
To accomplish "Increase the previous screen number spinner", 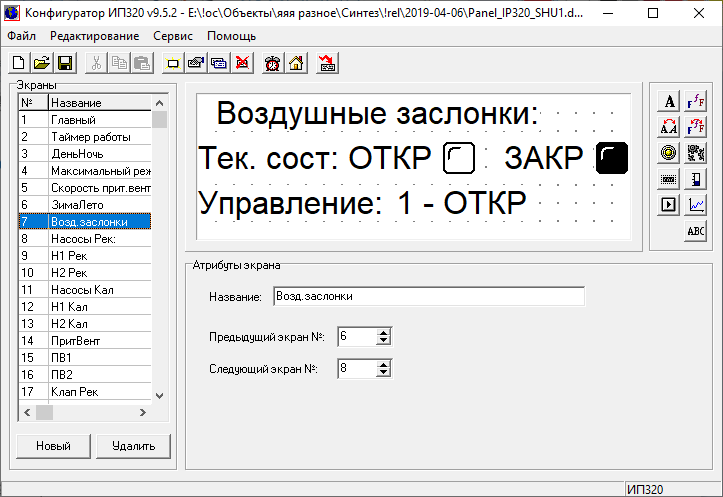I will (383, 332).
